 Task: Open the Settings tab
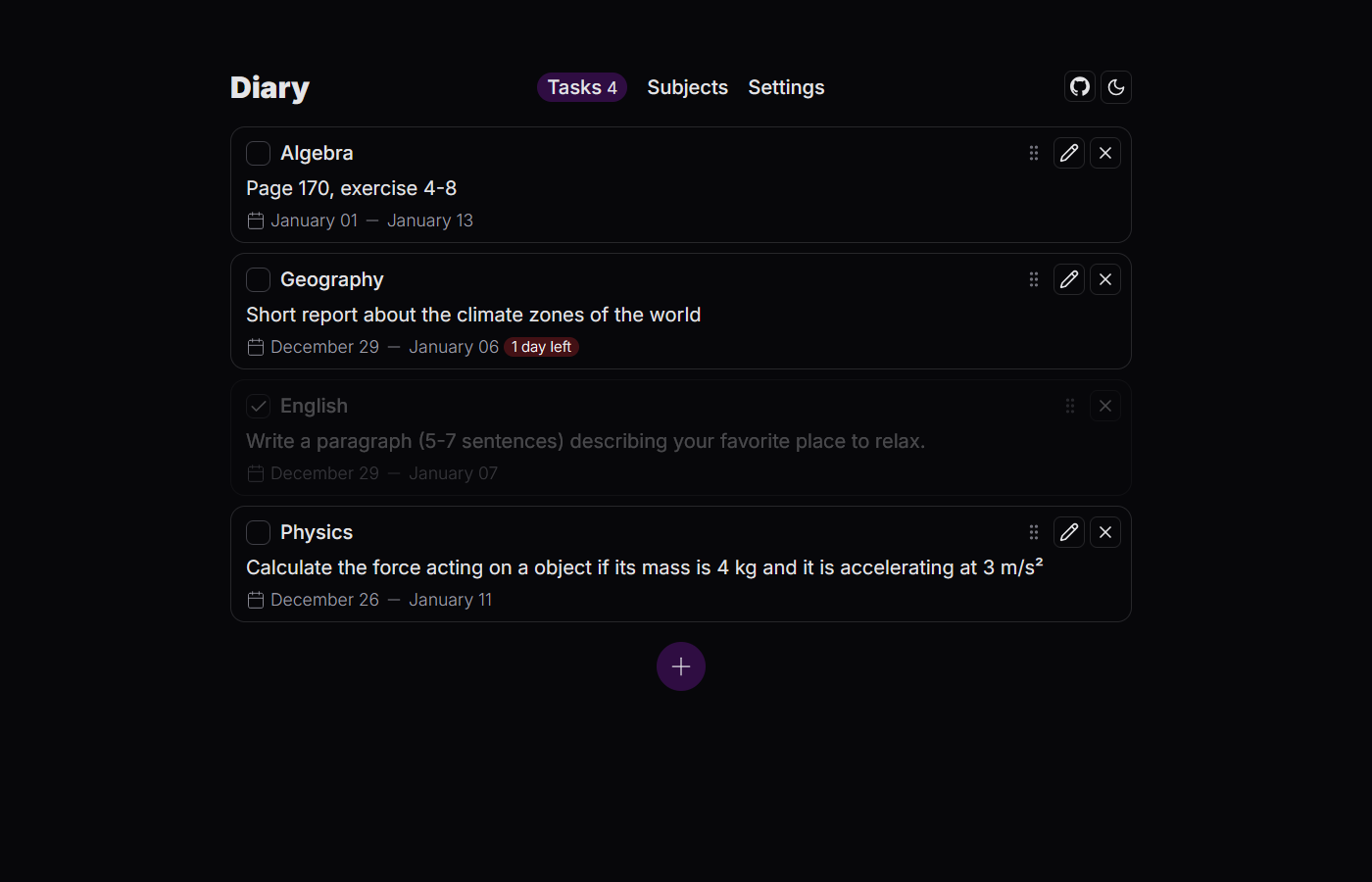[x=786, y=87]
